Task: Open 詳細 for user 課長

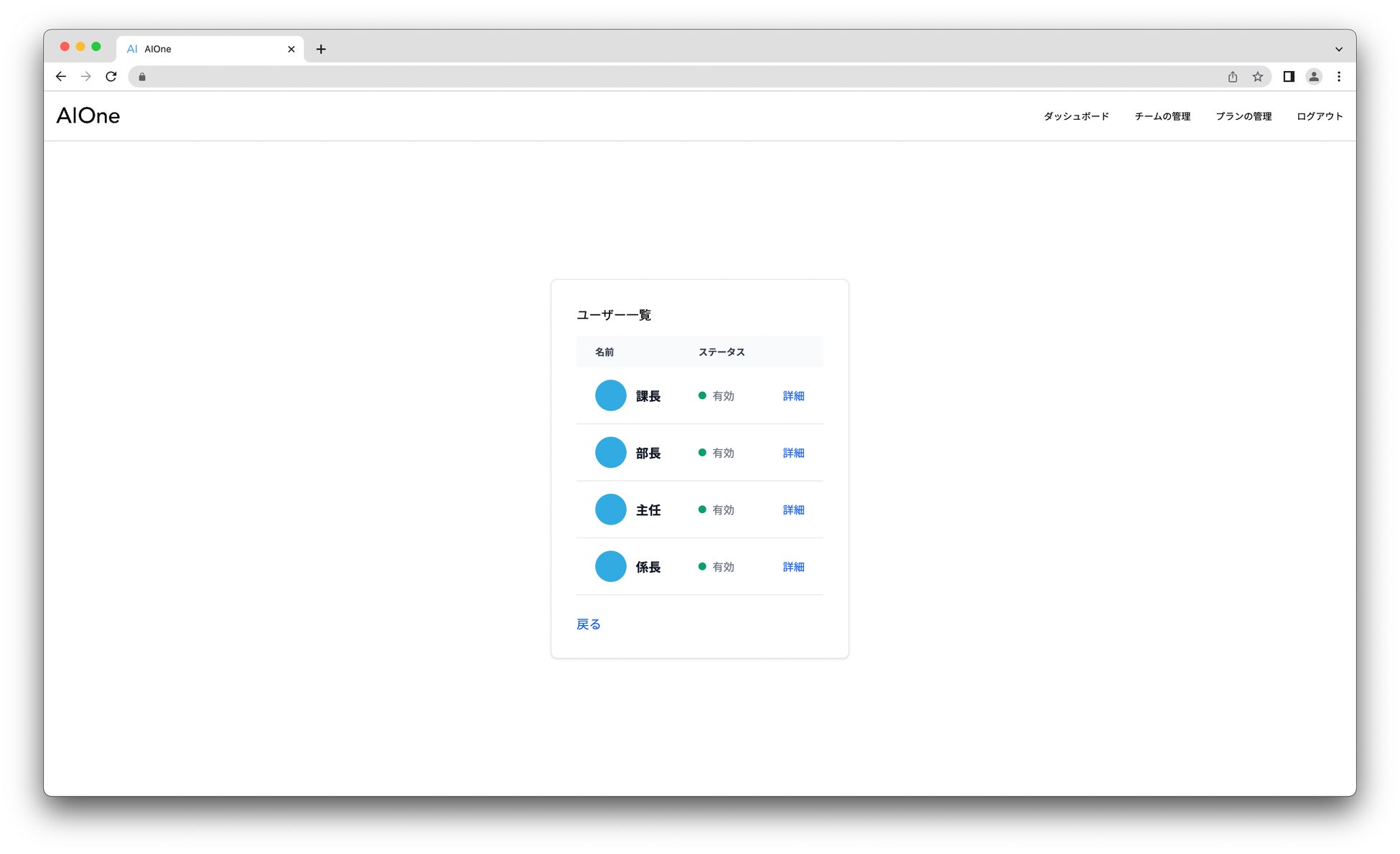Action: tap(793, 396)
